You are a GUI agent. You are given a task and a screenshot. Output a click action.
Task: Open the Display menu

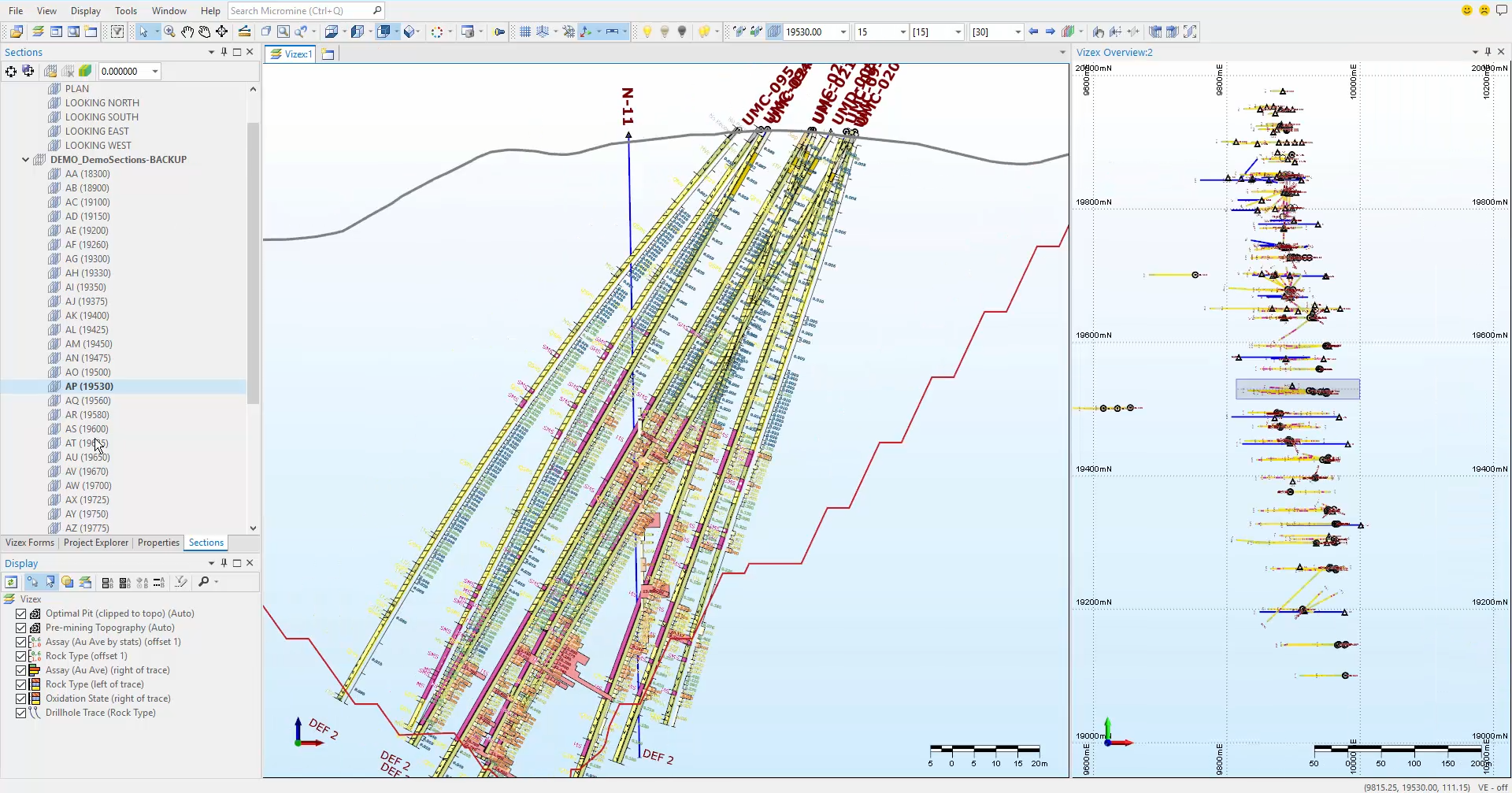[85, 11]
